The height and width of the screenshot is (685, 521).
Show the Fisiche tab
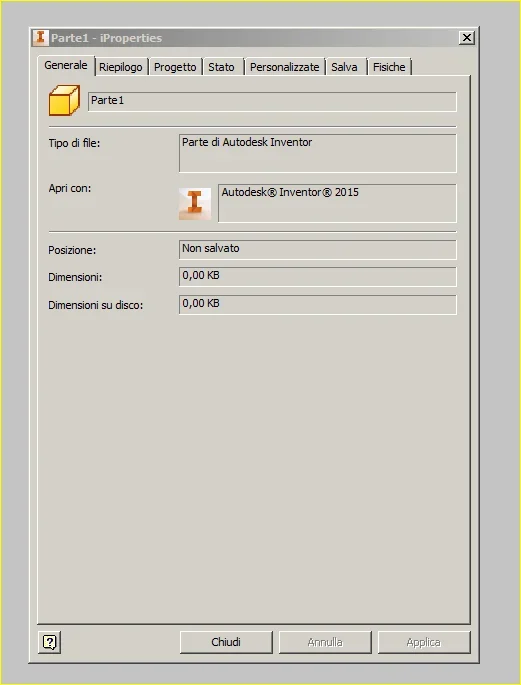click(389, 67)
